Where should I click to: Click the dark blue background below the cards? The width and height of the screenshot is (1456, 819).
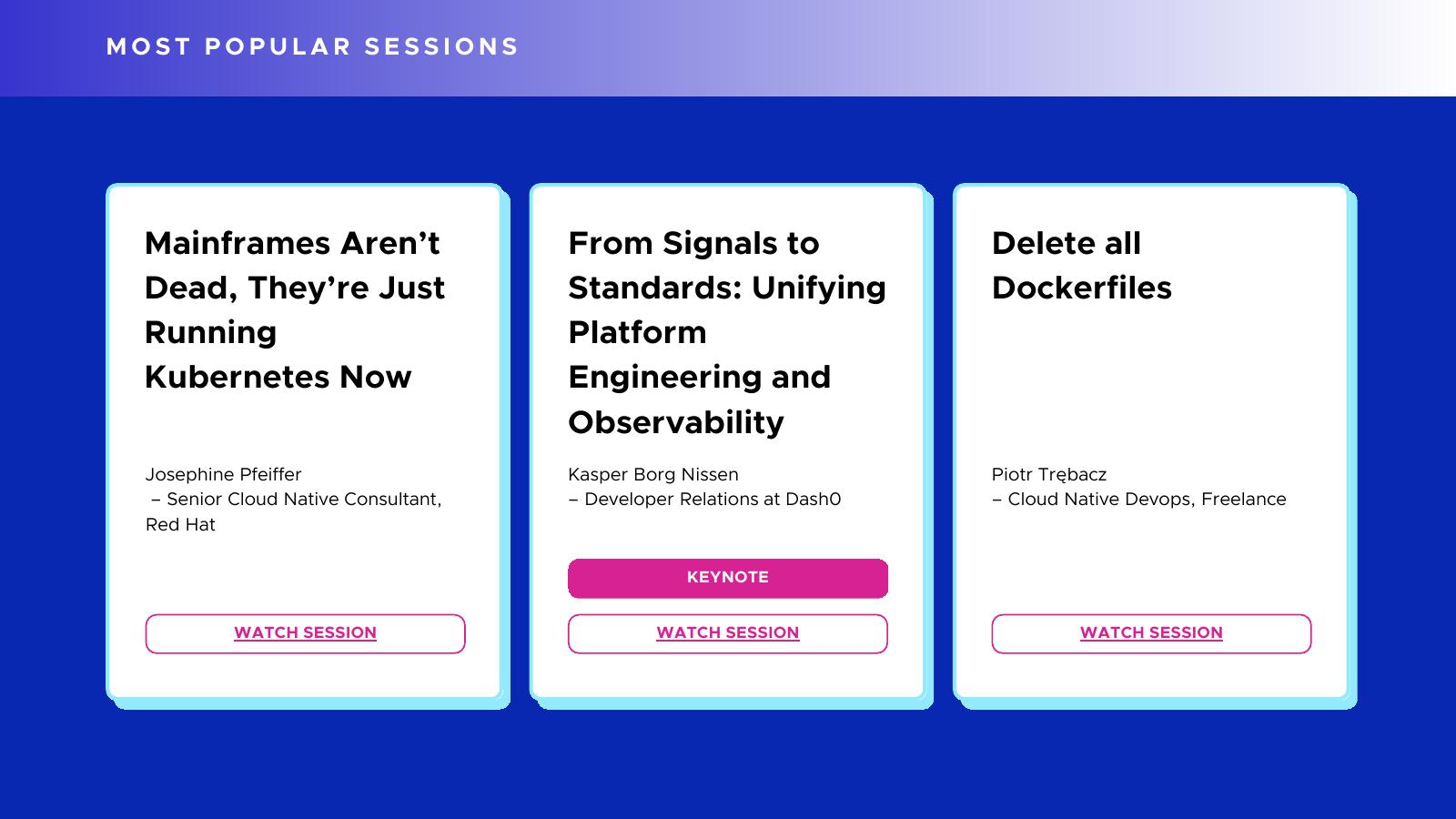click(728, 764)
